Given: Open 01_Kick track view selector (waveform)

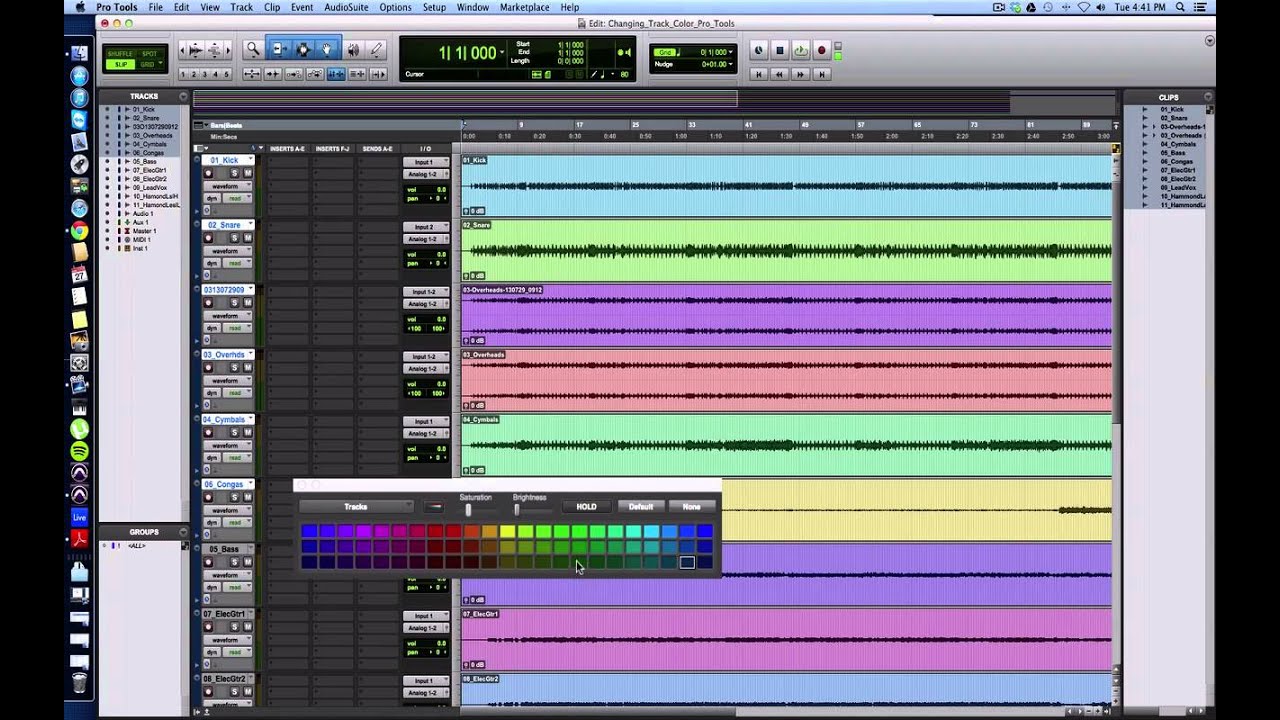Looking at the screenshot, I should coord(226,186).
